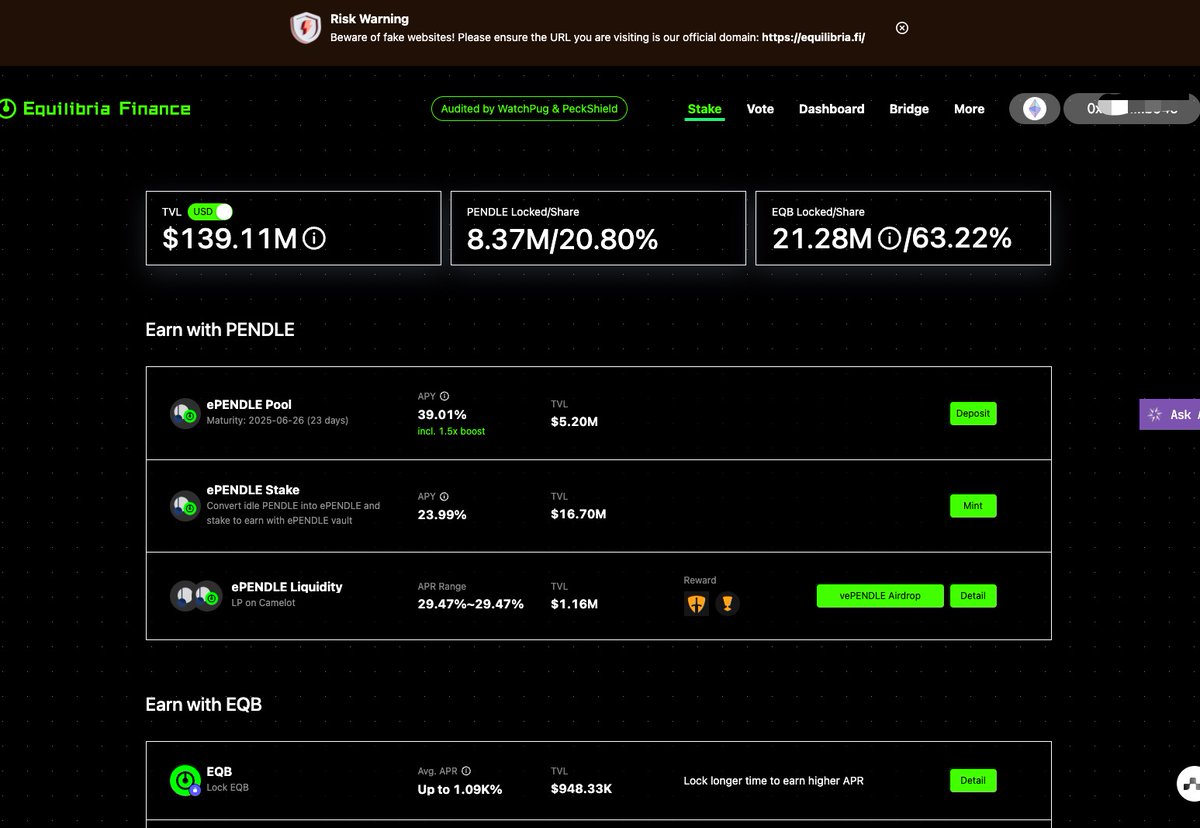Click the ePENDLE Liquidity pair icon
This screenshot has height=828, width=1200.
tap(196, 596)
